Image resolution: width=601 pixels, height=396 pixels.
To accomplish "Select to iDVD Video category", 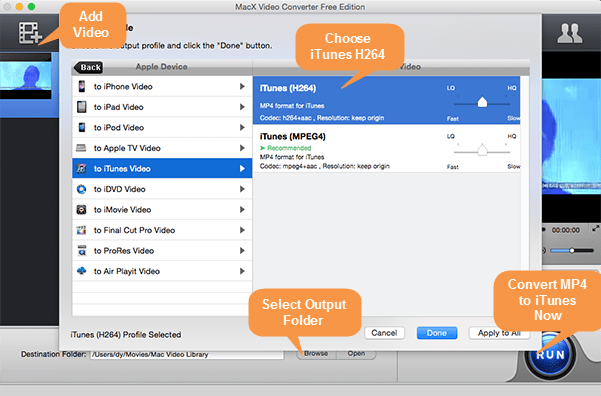I will [x=162, y=189].
